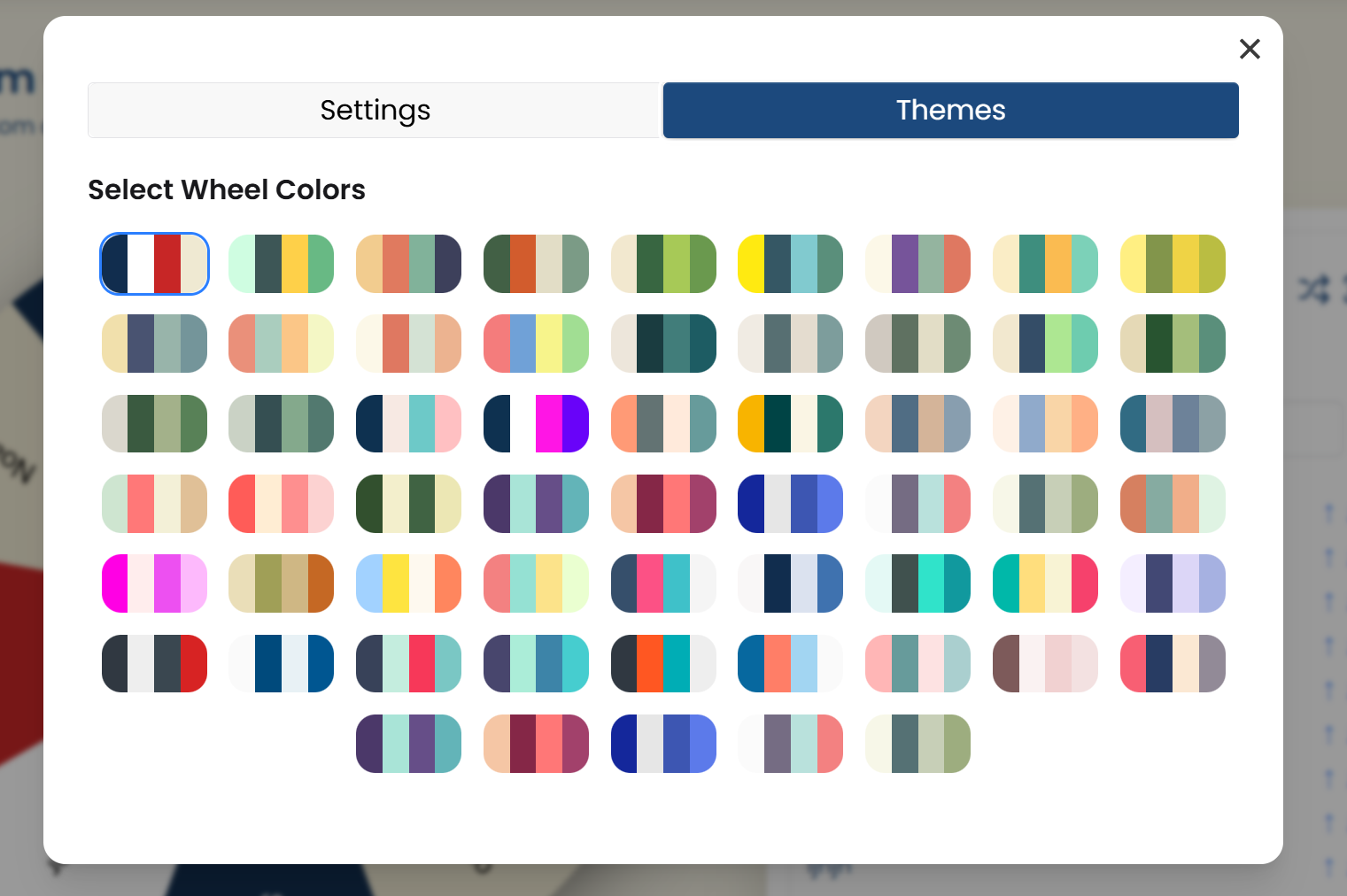Select the sage green theme in bottom row
Screen dimensions: 1347x896
(x=917, y=744)
